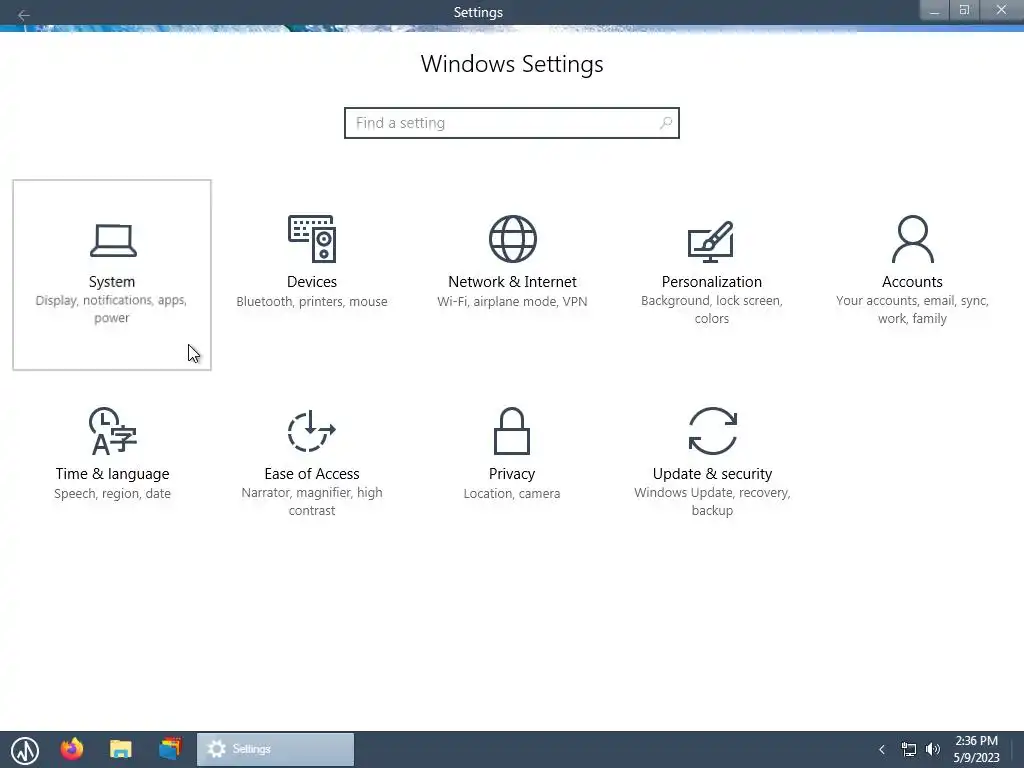The height and width of the screenshot is (768, 1024).
Task: Click 'Bluetooth, printers, mouse' description
Action: click(x=312, y=302)
